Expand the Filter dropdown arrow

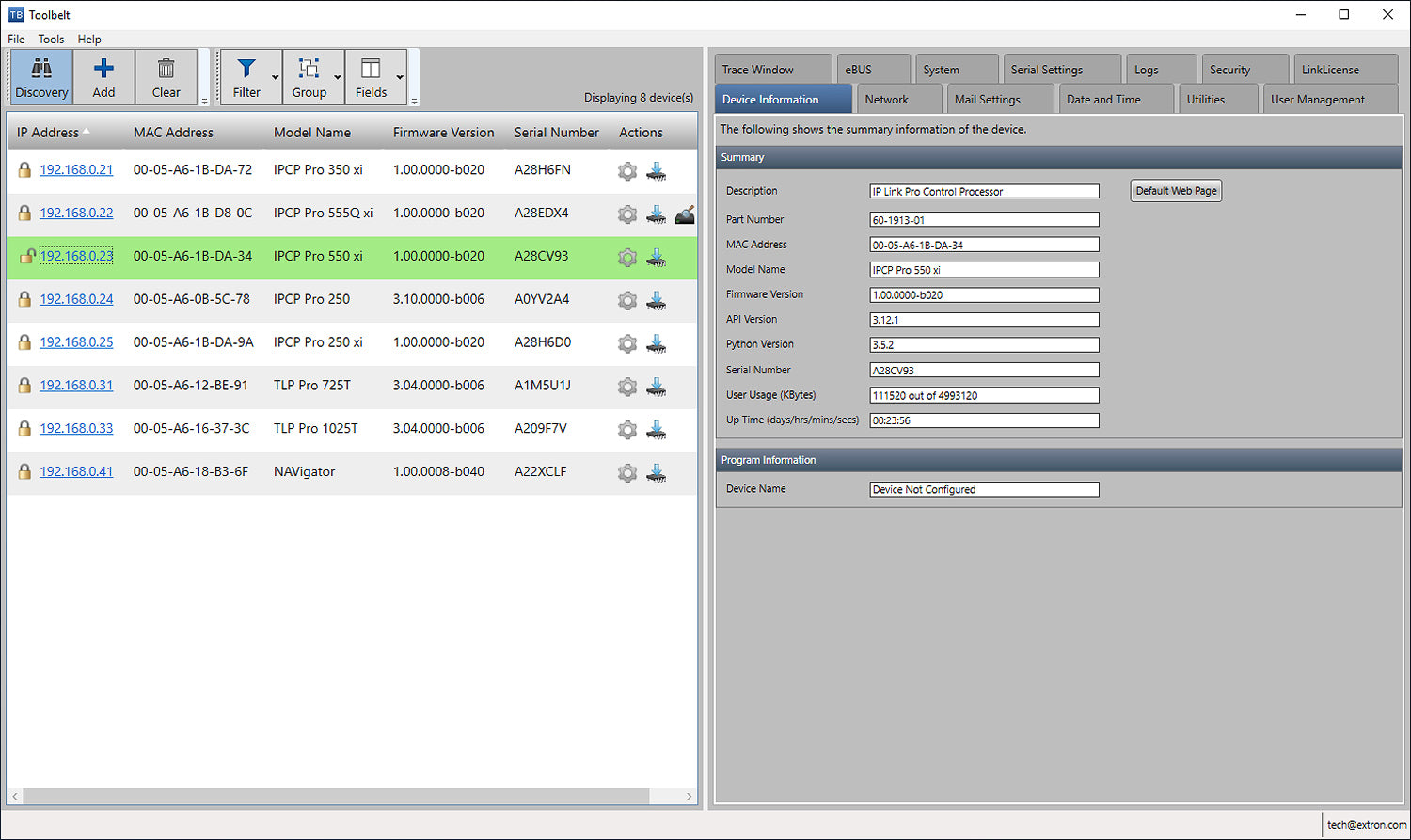pos(276,77)
